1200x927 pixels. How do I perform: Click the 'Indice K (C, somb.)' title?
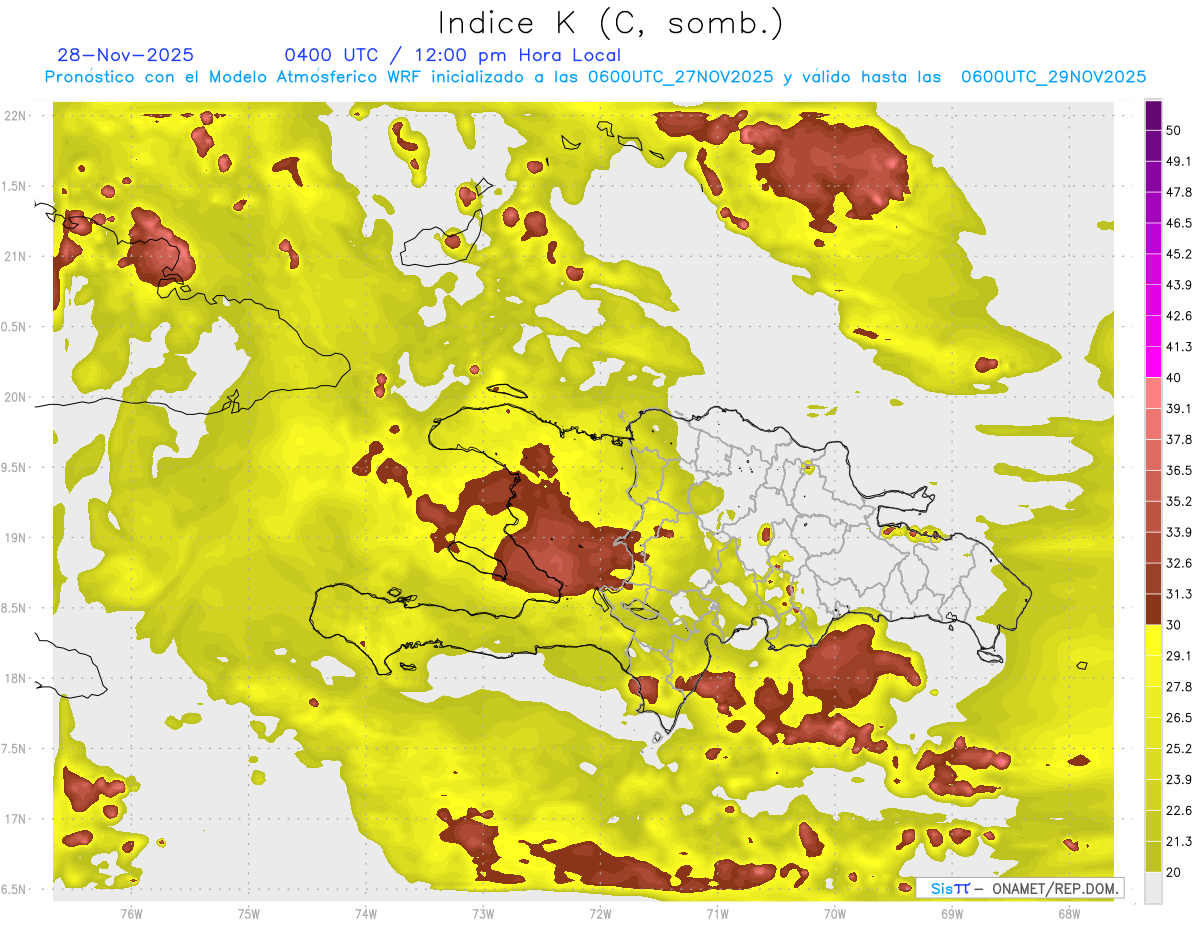point(610,22)
